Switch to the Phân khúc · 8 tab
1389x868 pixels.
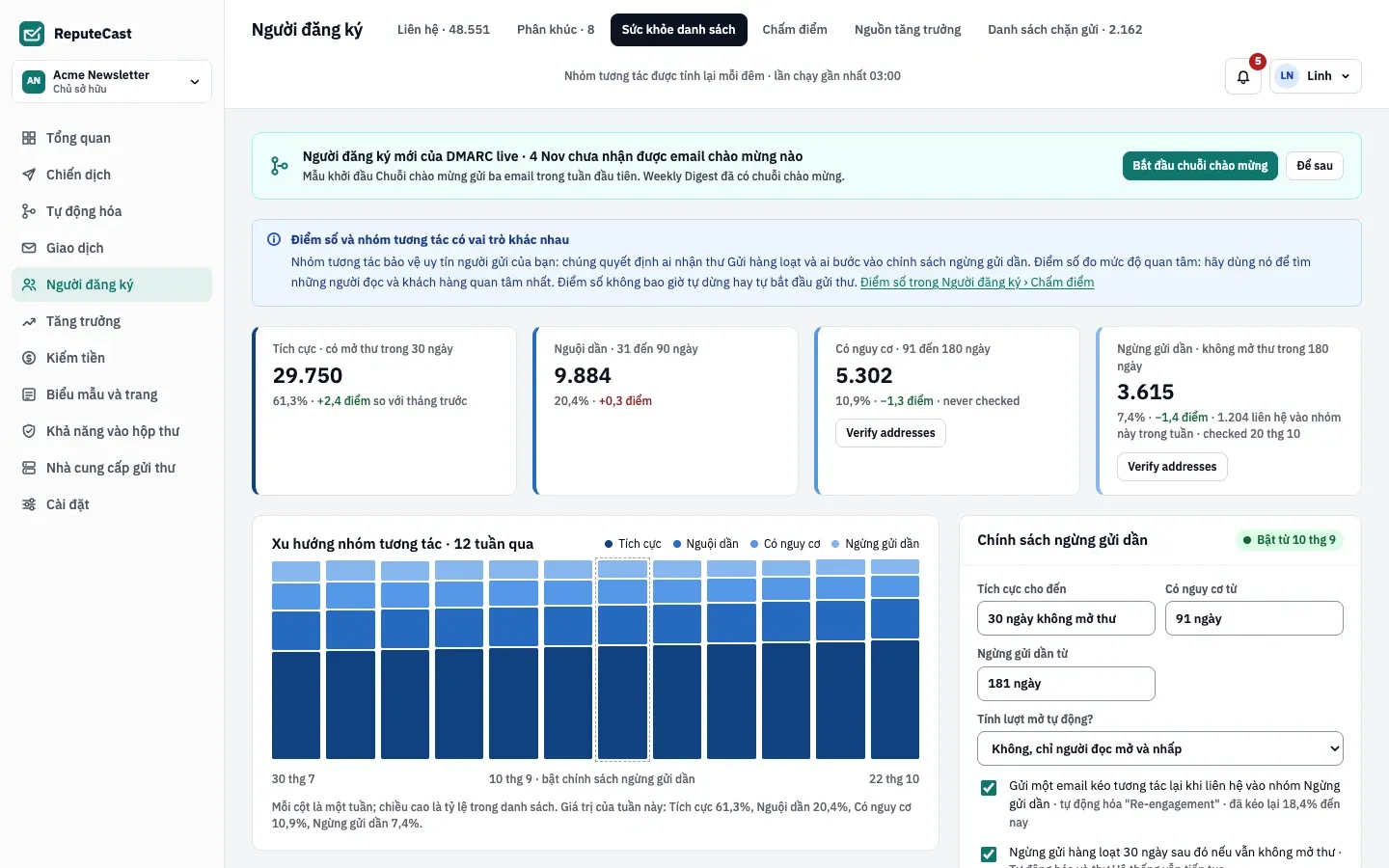point(556,30)
